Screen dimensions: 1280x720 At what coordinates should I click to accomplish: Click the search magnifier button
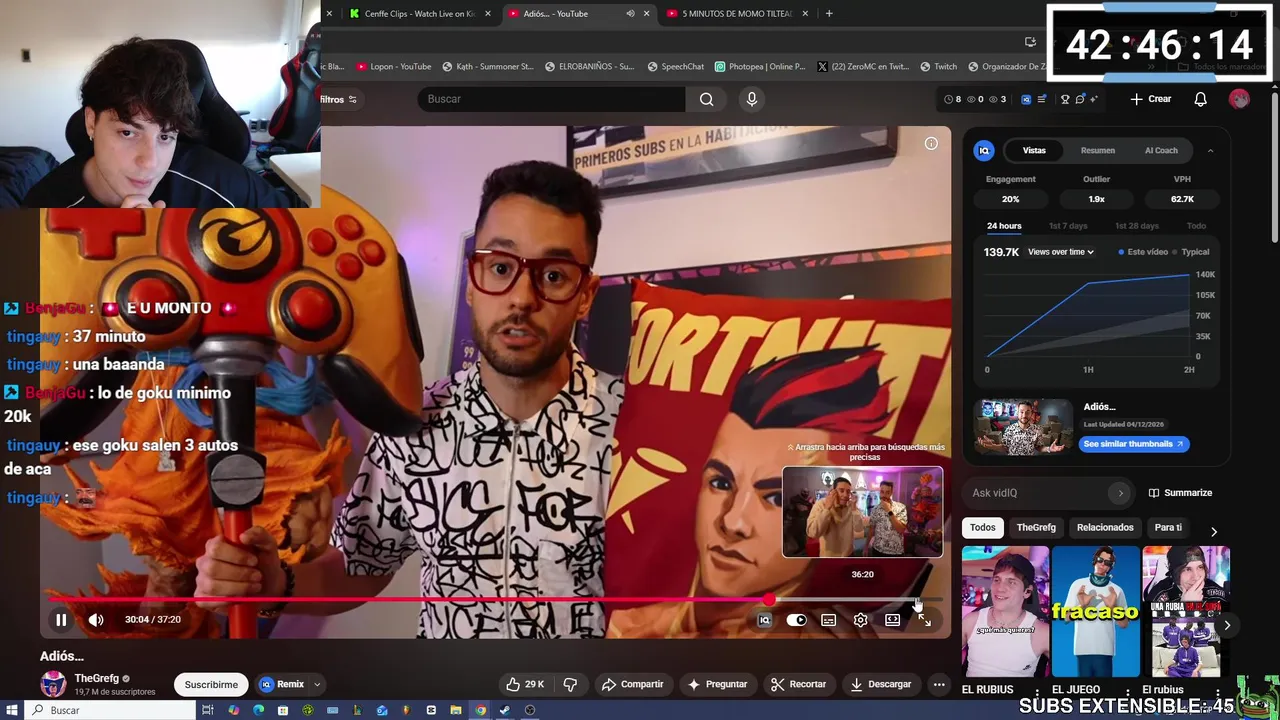pyautogui.click(x=706, y=99)
